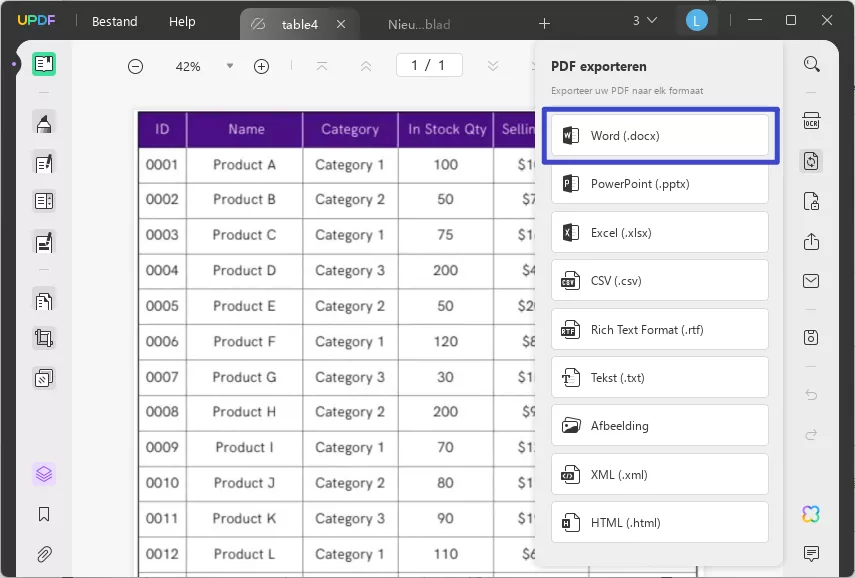
Task: Open the UPDF AI assistant icon
Action: [x=811, y=514]
